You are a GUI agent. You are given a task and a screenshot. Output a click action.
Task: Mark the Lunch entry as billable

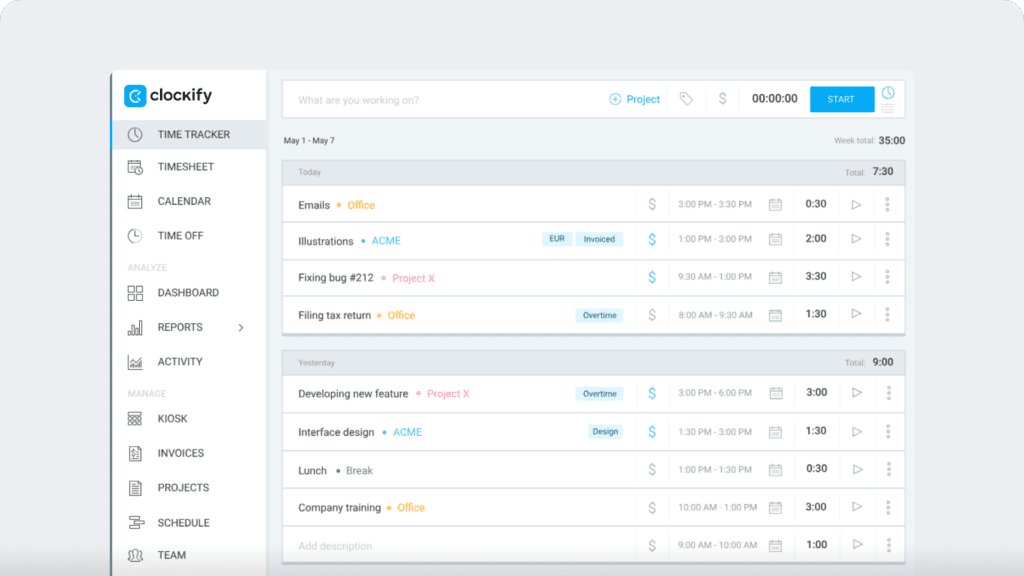coord(651,468)
